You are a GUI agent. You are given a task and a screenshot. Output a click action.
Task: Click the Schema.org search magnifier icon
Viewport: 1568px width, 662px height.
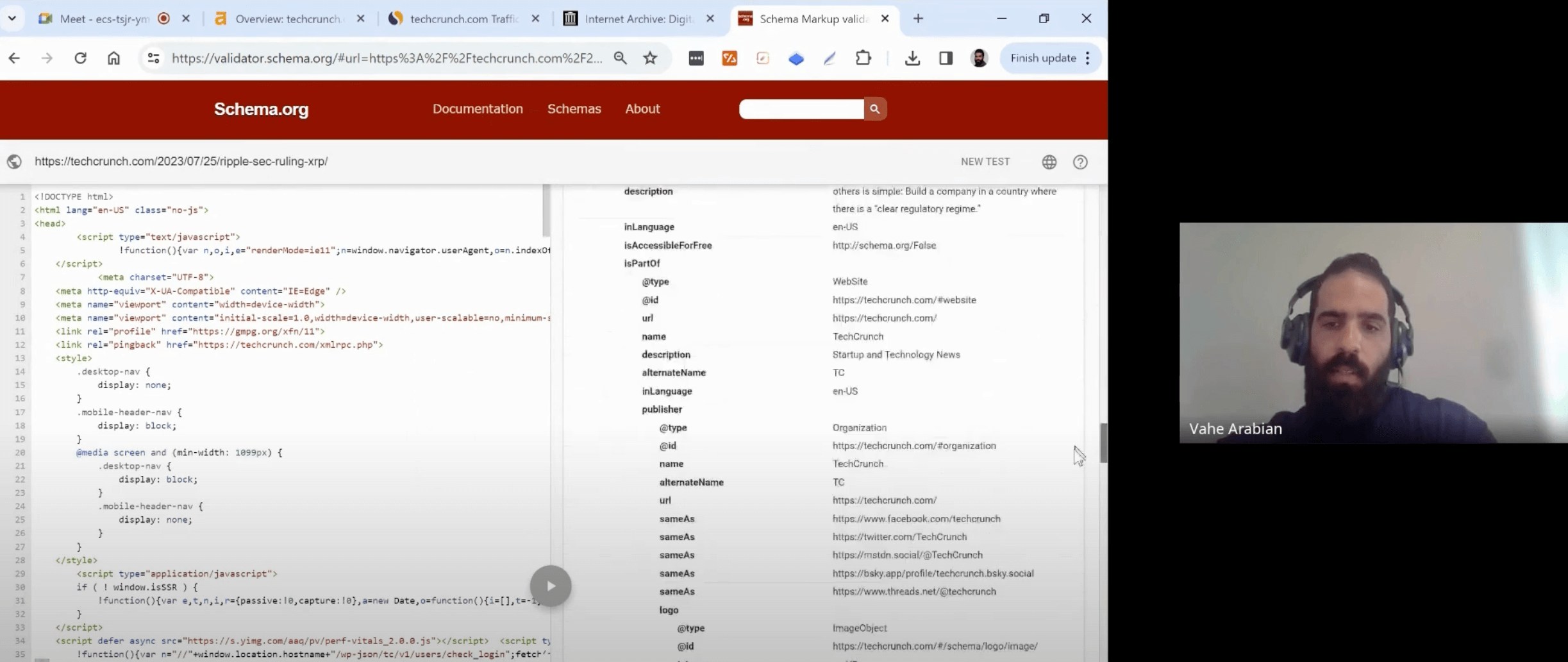tap(876, 108)
